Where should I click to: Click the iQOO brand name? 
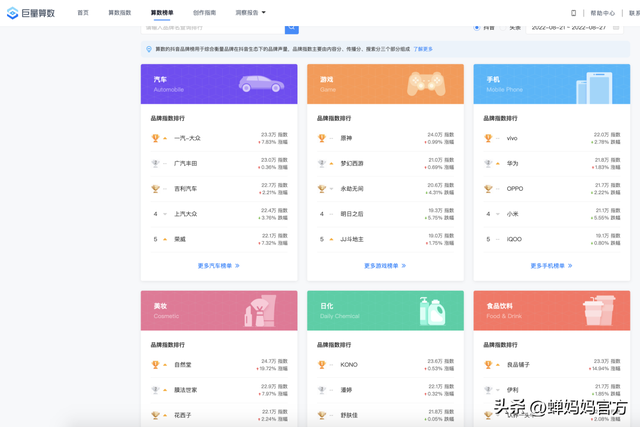[x=514, y=239]
